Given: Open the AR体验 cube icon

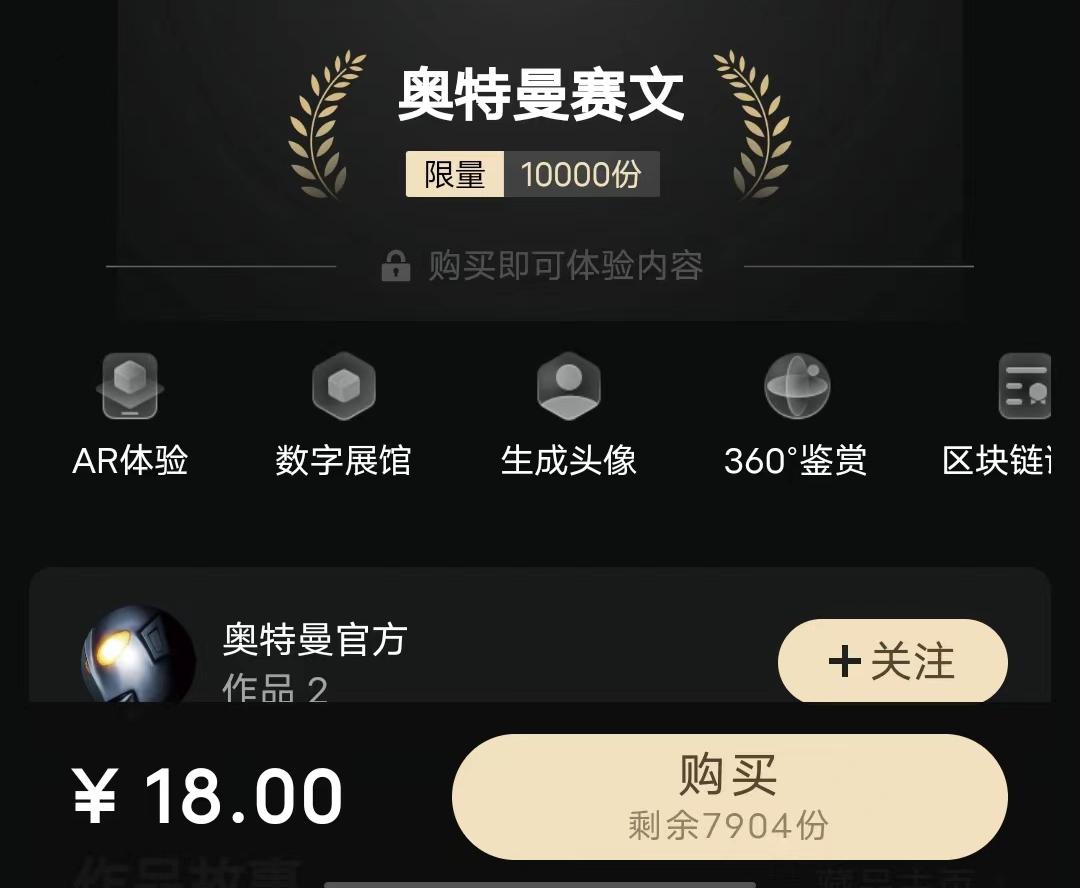Looking at the screenshot, I should coord(129,386).
